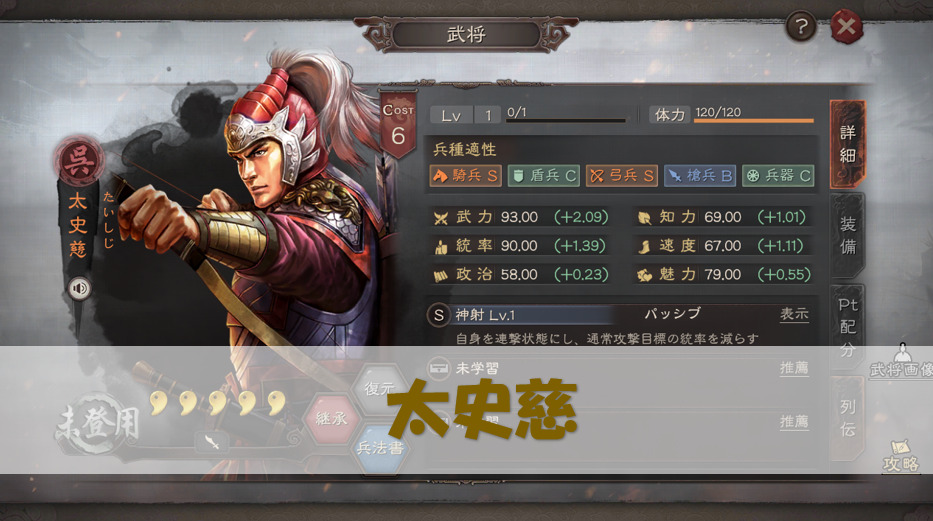This screenshot has width=933, height=521.
Task: Close the 武将 panel with X
Action: pyautogui.click(x=846, y=27)
